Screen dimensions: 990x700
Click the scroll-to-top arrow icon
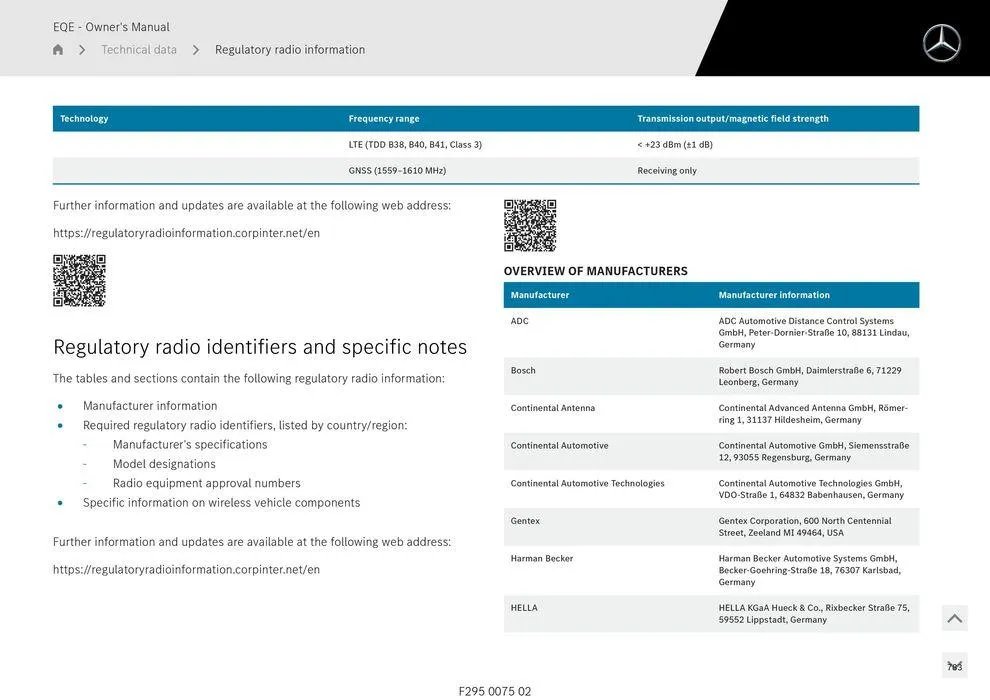953,617
